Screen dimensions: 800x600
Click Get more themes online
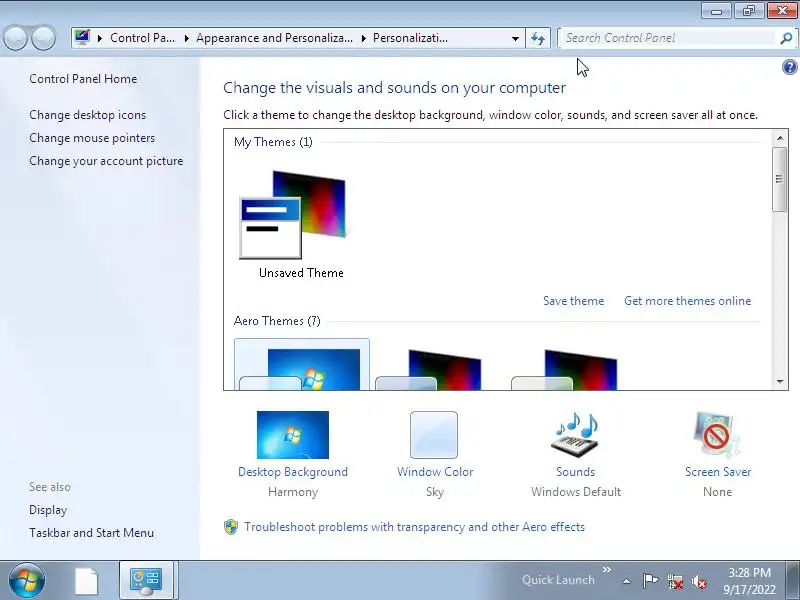pyautogui.click(x=687, y=301)
